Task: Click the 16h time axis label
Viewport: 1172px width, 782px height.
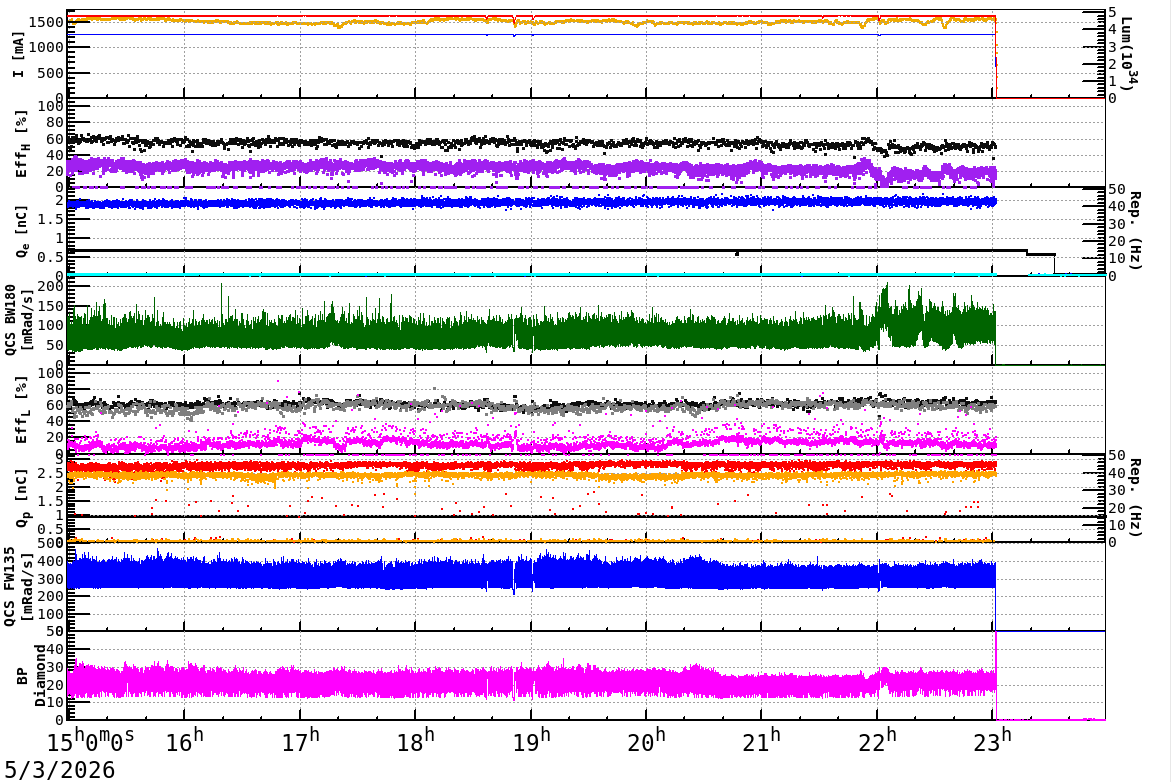Action: 187,740
